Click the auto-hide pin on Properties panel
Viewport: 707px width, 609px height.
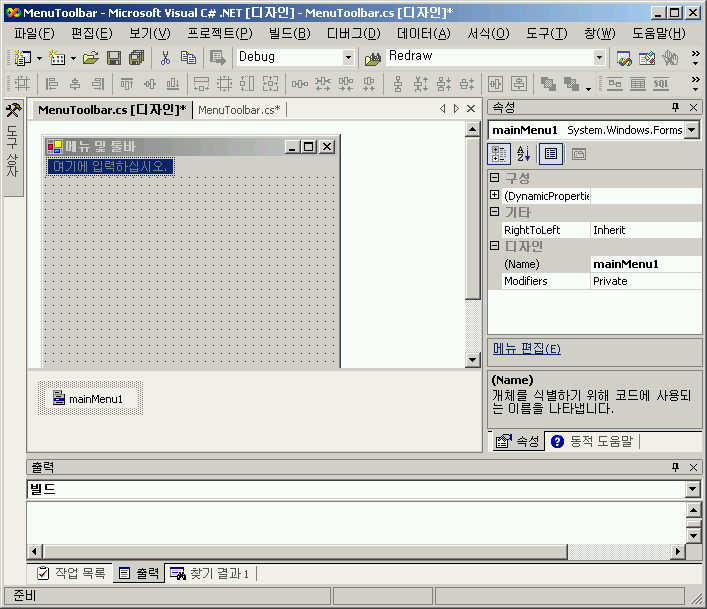click(675, 107)
